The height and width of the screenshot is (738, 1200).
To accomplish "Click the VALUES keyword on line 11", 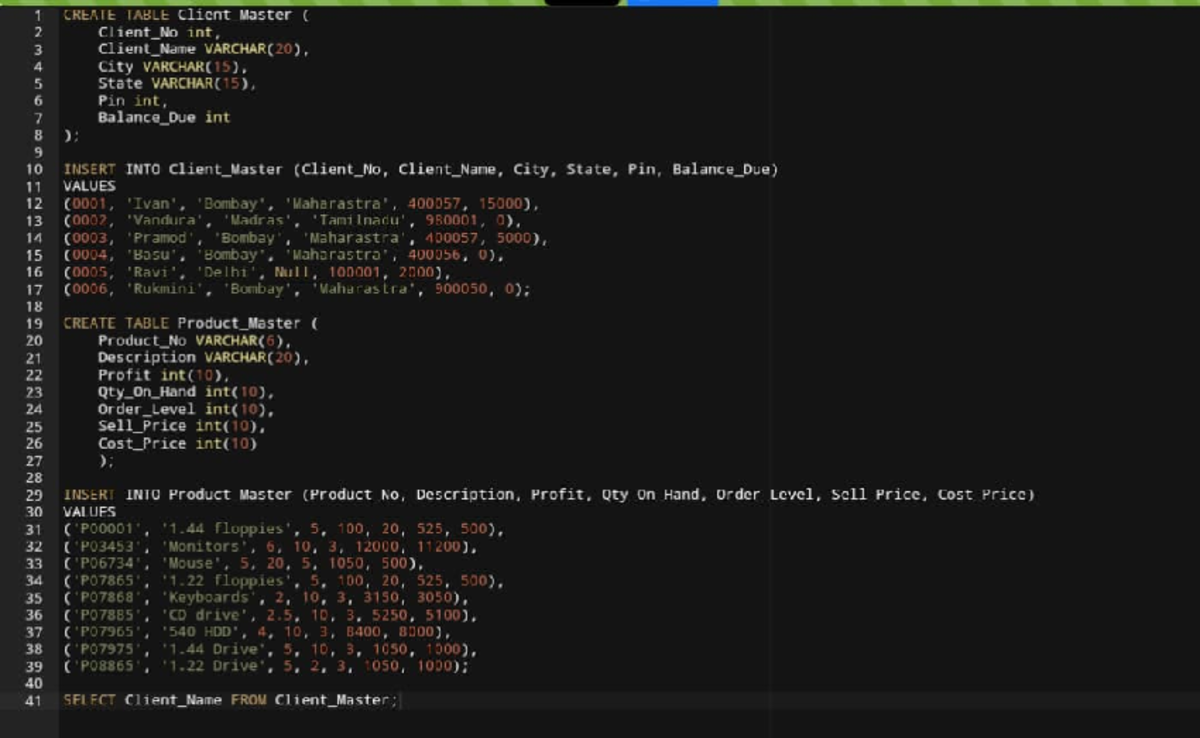I will [88, 186].
